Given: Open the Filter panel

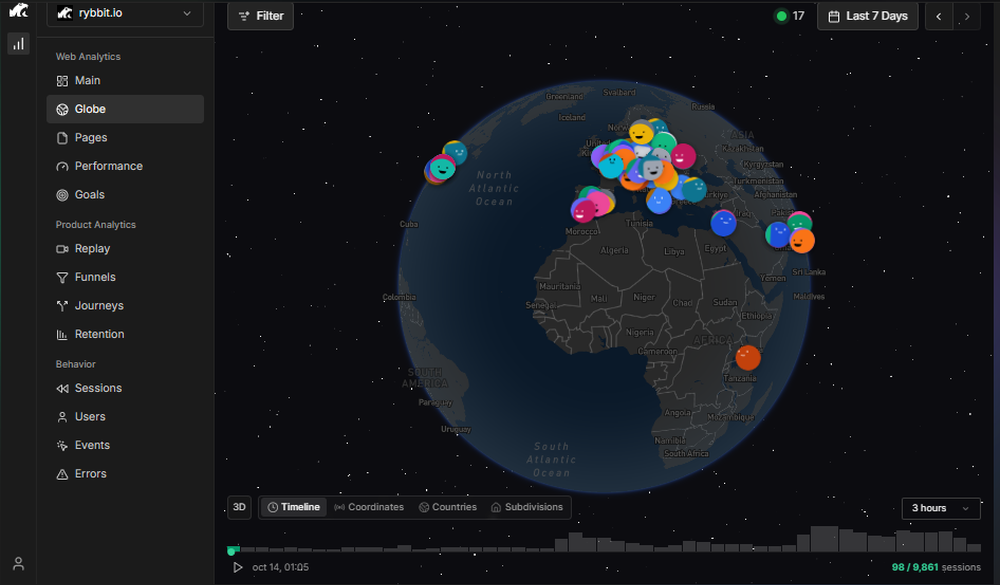Looking at the screenshot, I should click(260, 16).
